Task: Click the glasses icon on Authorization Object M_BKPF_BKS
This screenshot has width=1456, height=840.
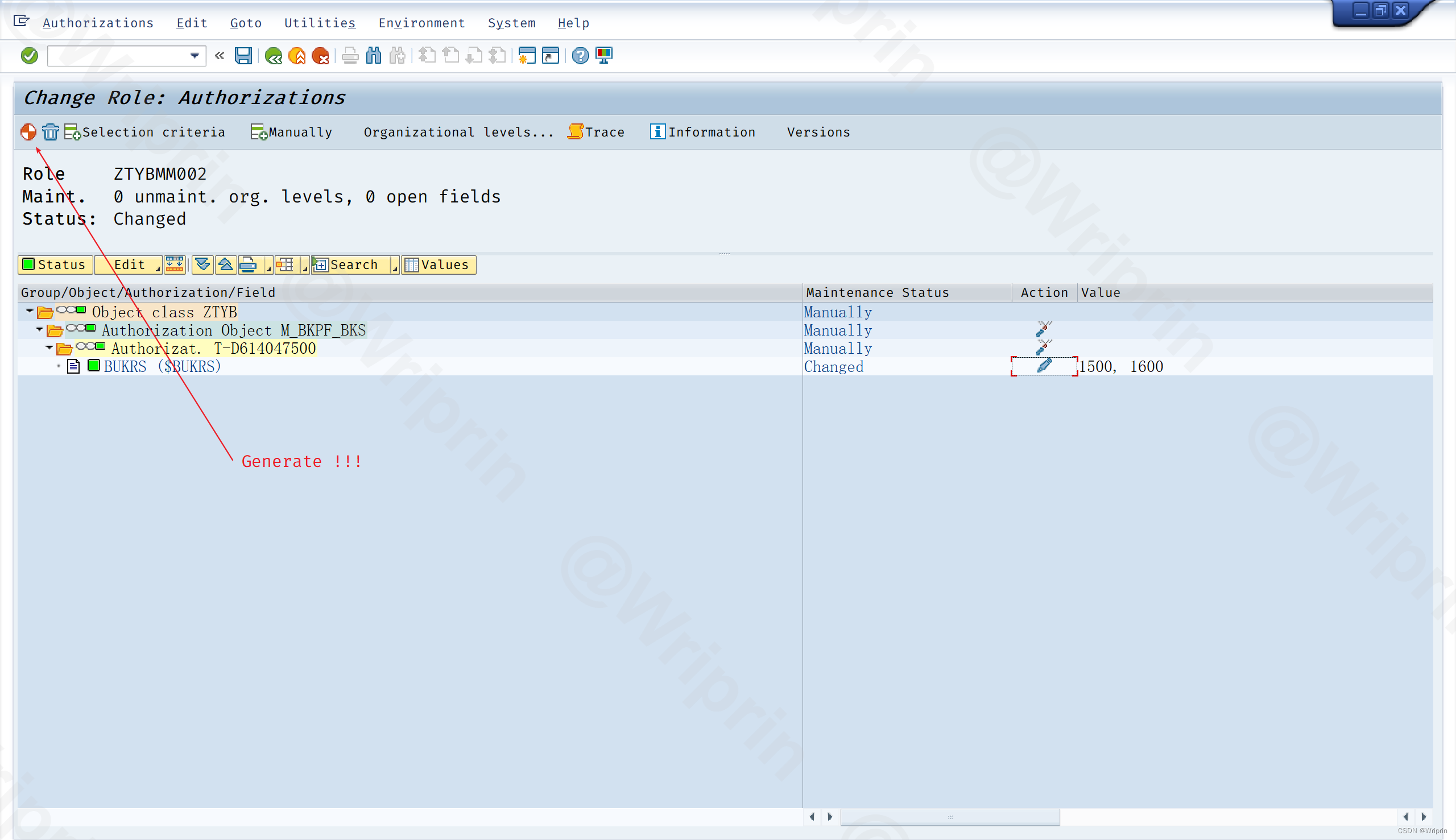Action: coord(75,329)
